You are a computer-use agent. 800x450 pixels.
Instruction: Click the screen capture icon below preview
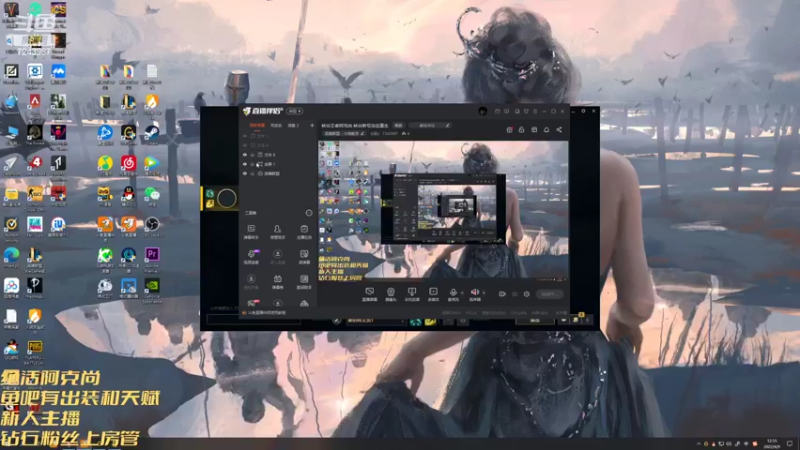click(x=369, y=292)
